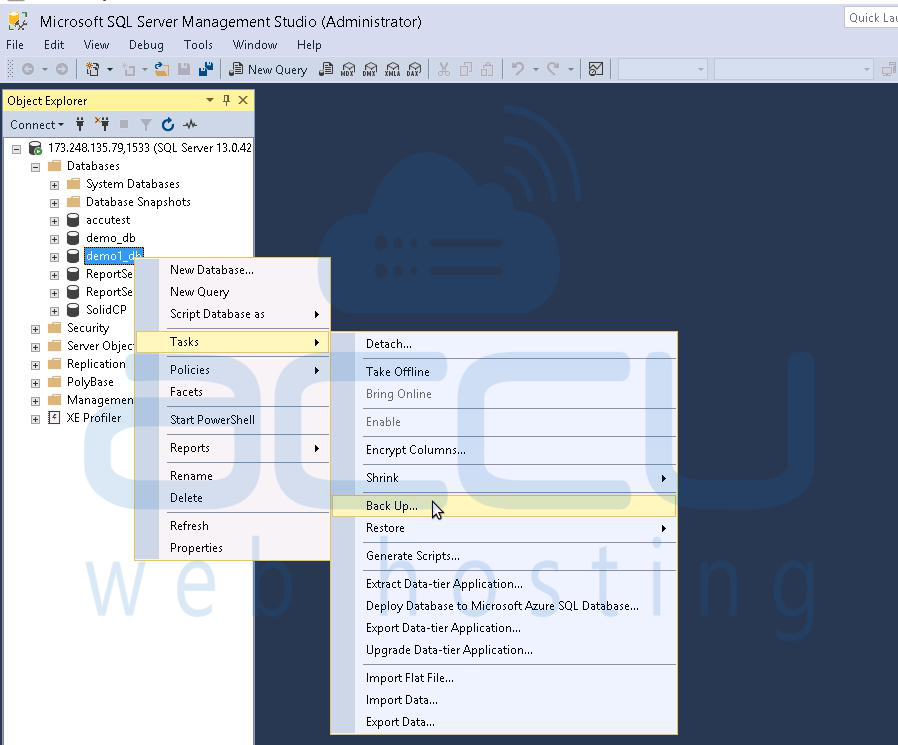Open the Restore submenu
This screenshot has width=898, height=745.
tap(504, 528)
